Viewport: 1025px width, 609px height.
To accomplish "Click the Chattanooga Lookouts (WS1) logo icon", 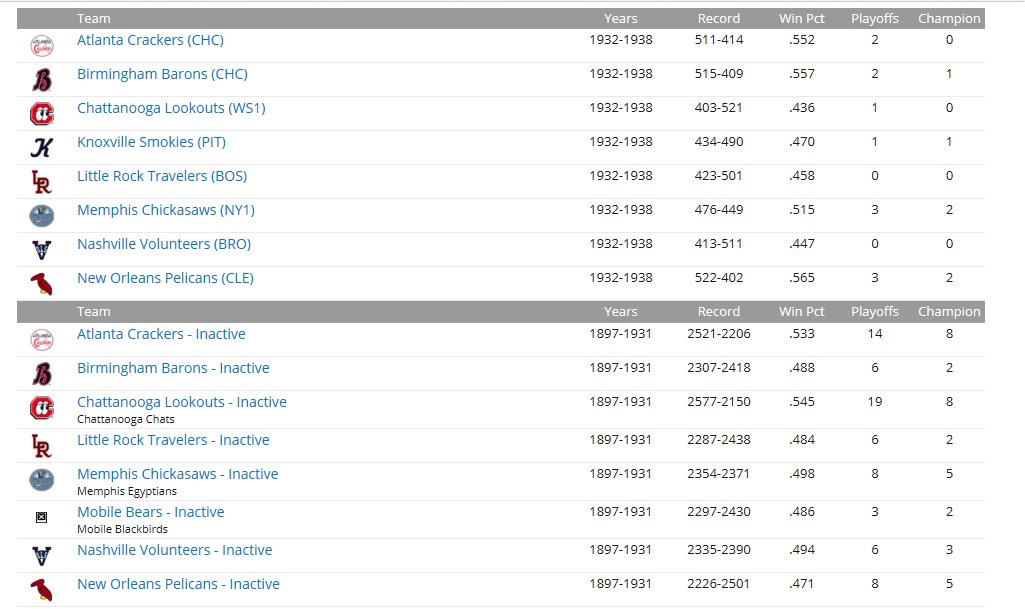I will click(x=41, y=113).
